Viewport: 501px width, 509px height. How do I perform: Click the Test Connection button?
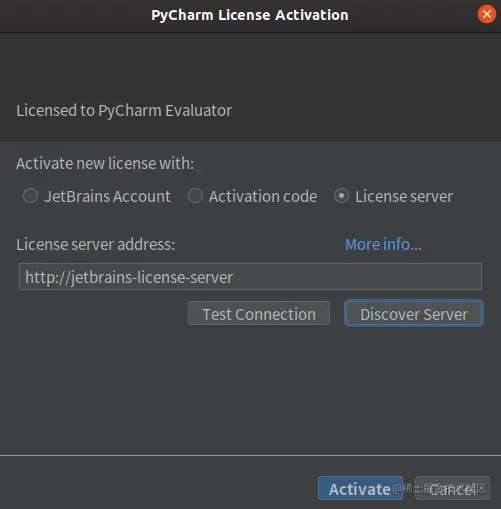pos(259,313)
